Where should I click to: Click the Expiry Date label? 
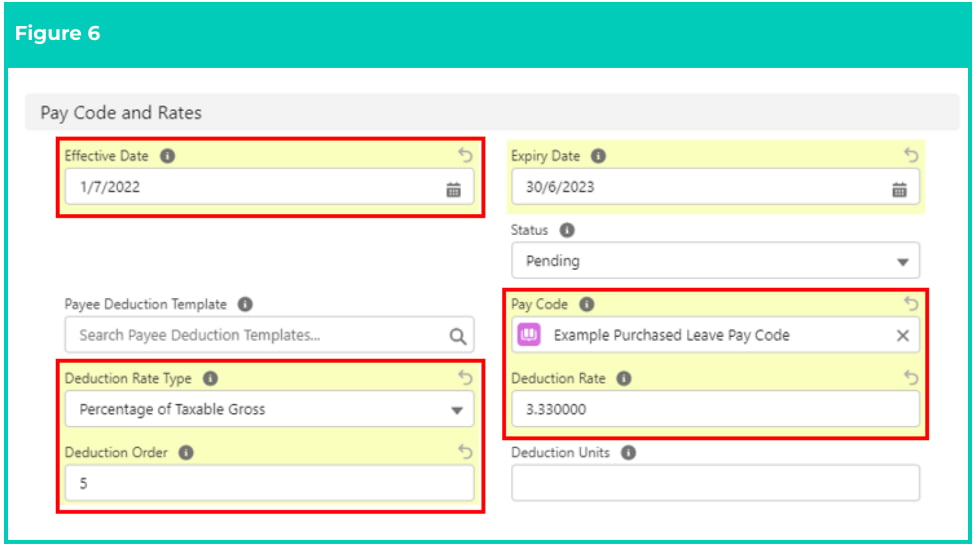(545, 156)
